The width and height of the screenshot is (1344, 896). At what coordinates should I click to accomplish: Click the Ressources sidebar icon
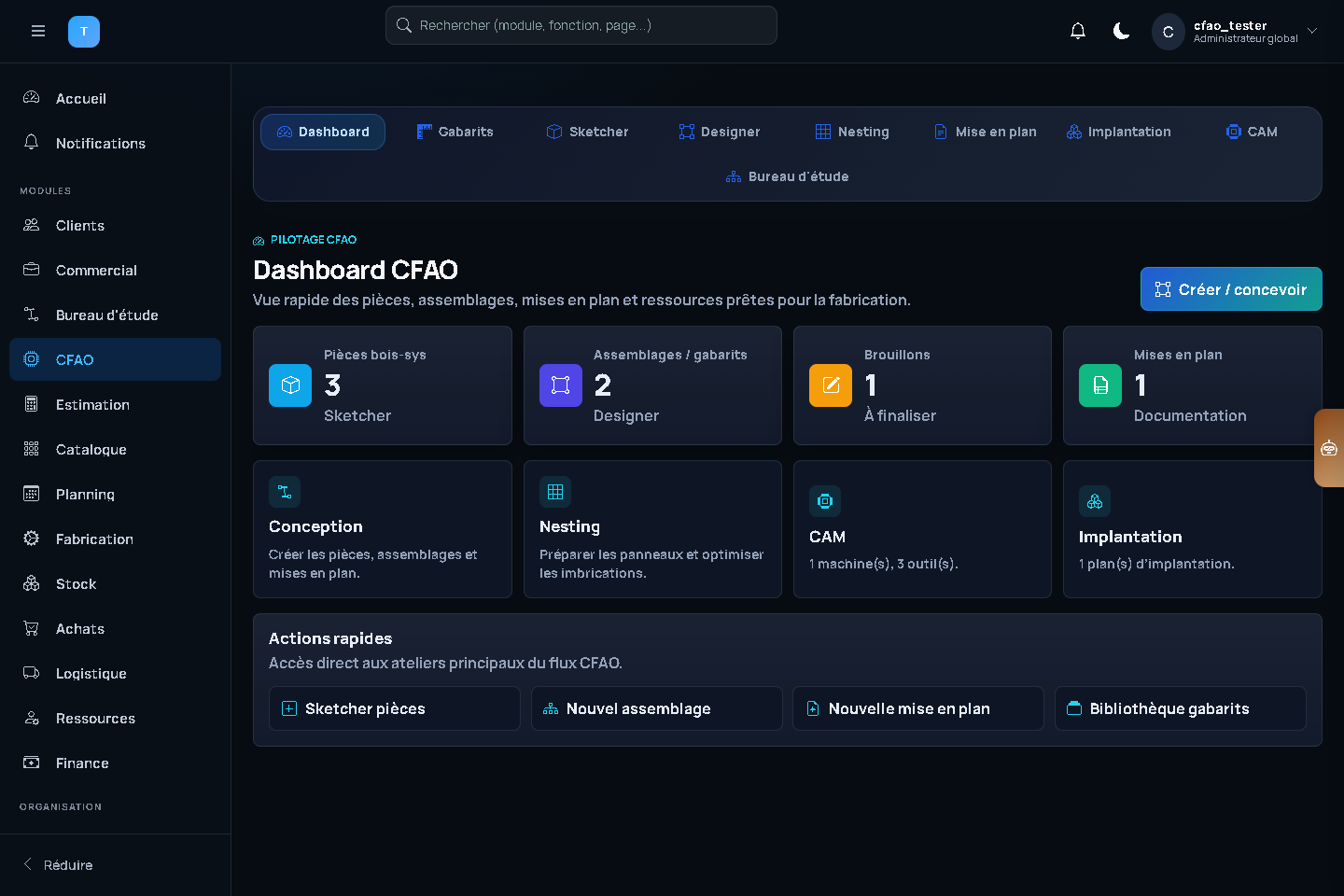coord(32,718)
